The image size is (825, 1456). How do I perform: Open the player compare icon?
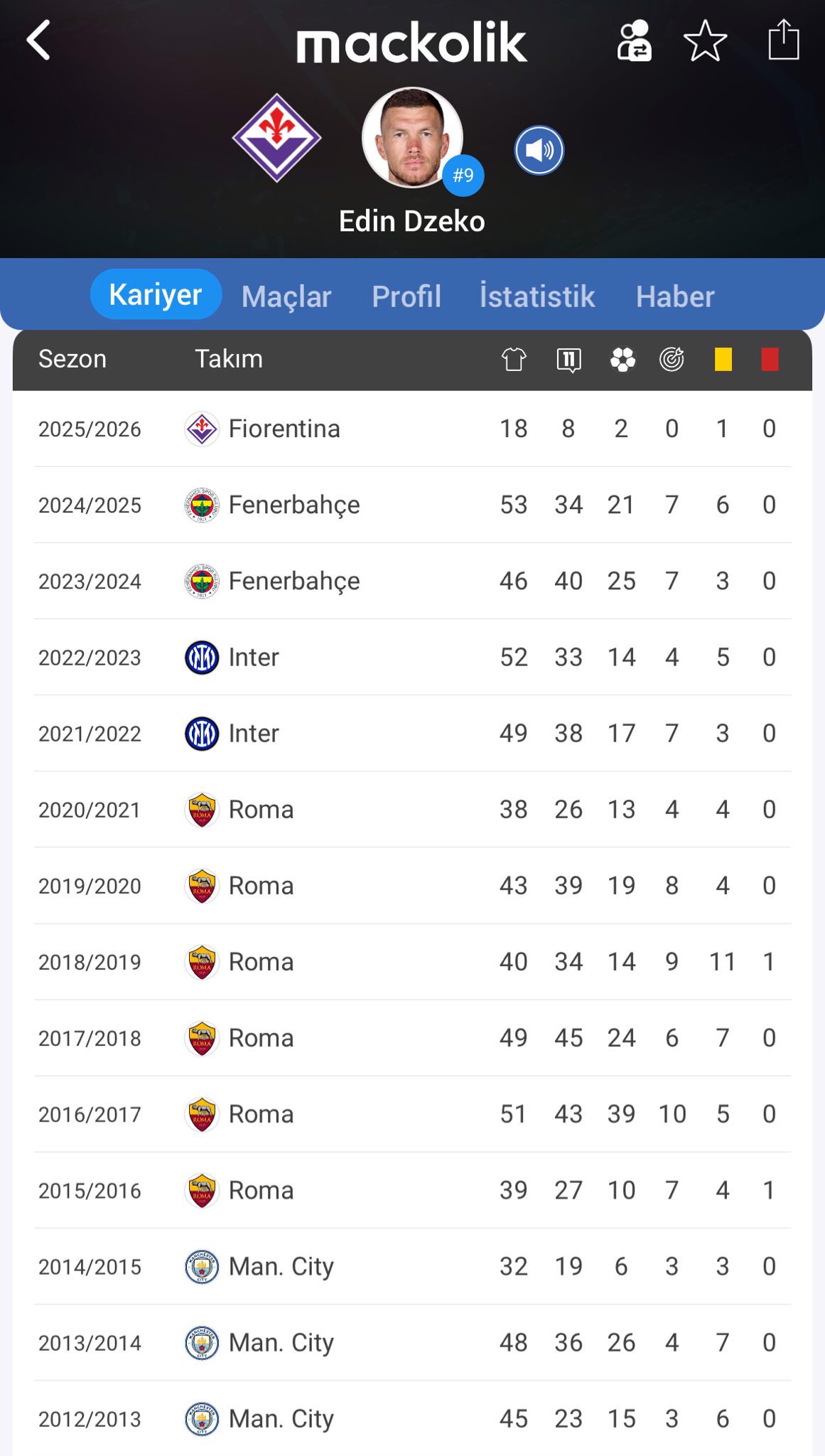634,41
